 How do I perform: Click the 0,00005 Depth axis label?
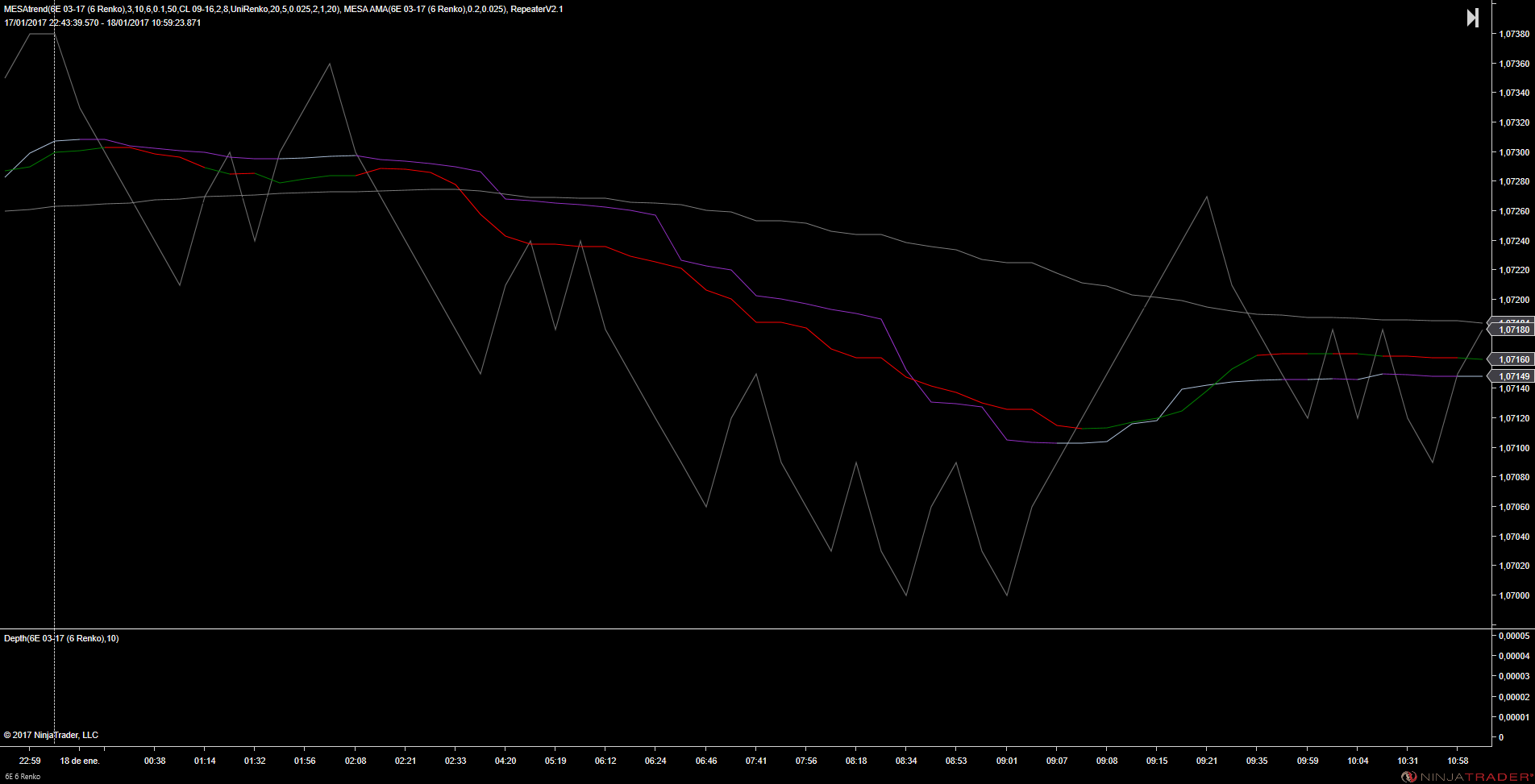tap(1514, 636)
